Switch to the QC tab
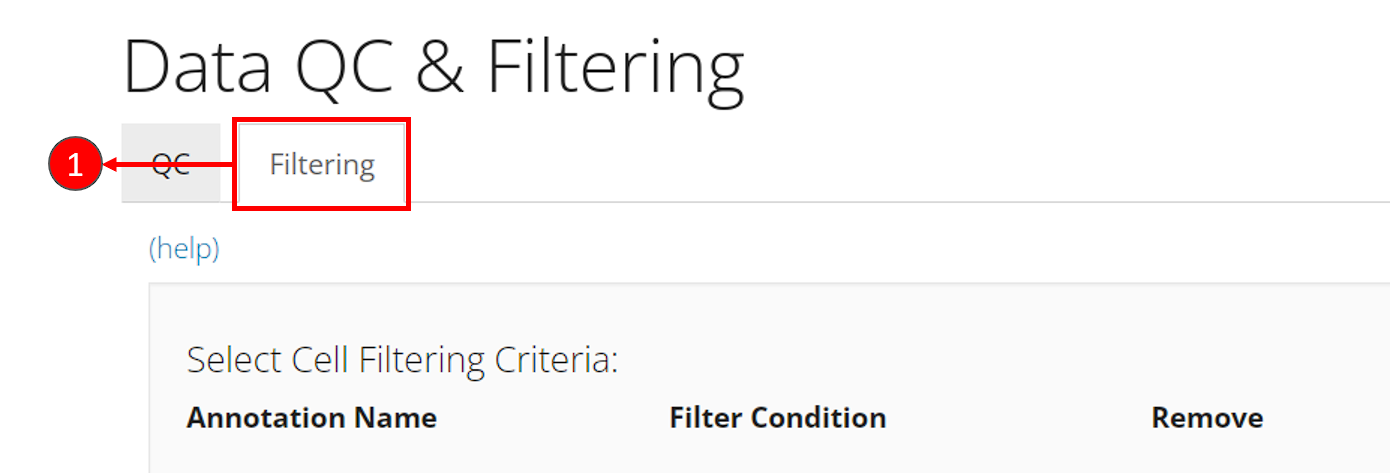This screenshot has width=1390, height=473. tap(171, 164)
